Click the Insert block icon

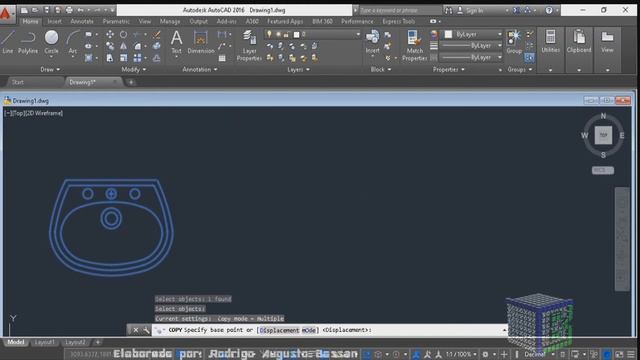pos(372,42)
